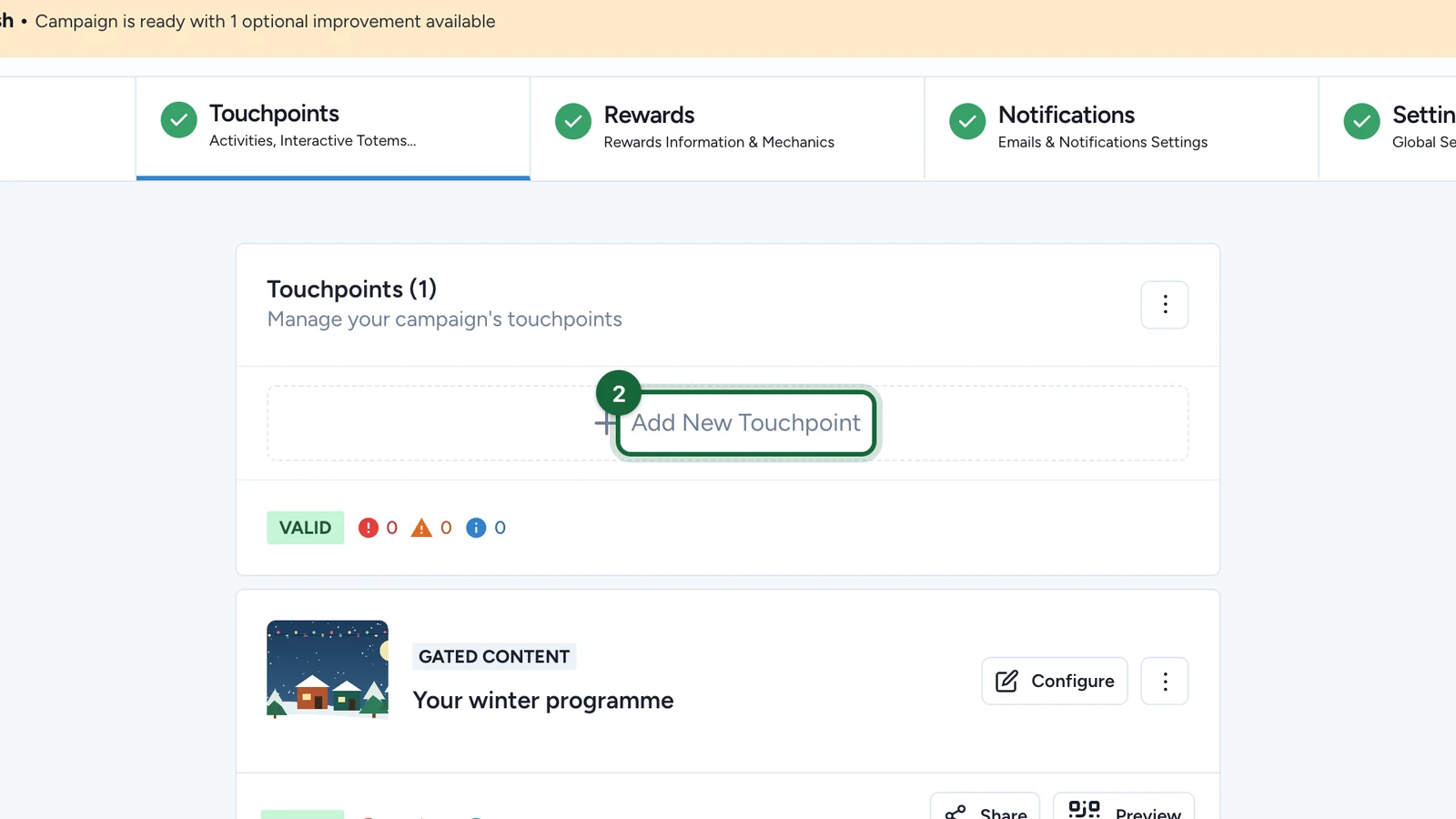The height and width of the screenshot is (819, 1456).
Task: Configure the Your winter programme touchpoint
Action: tap(1055, 681)
